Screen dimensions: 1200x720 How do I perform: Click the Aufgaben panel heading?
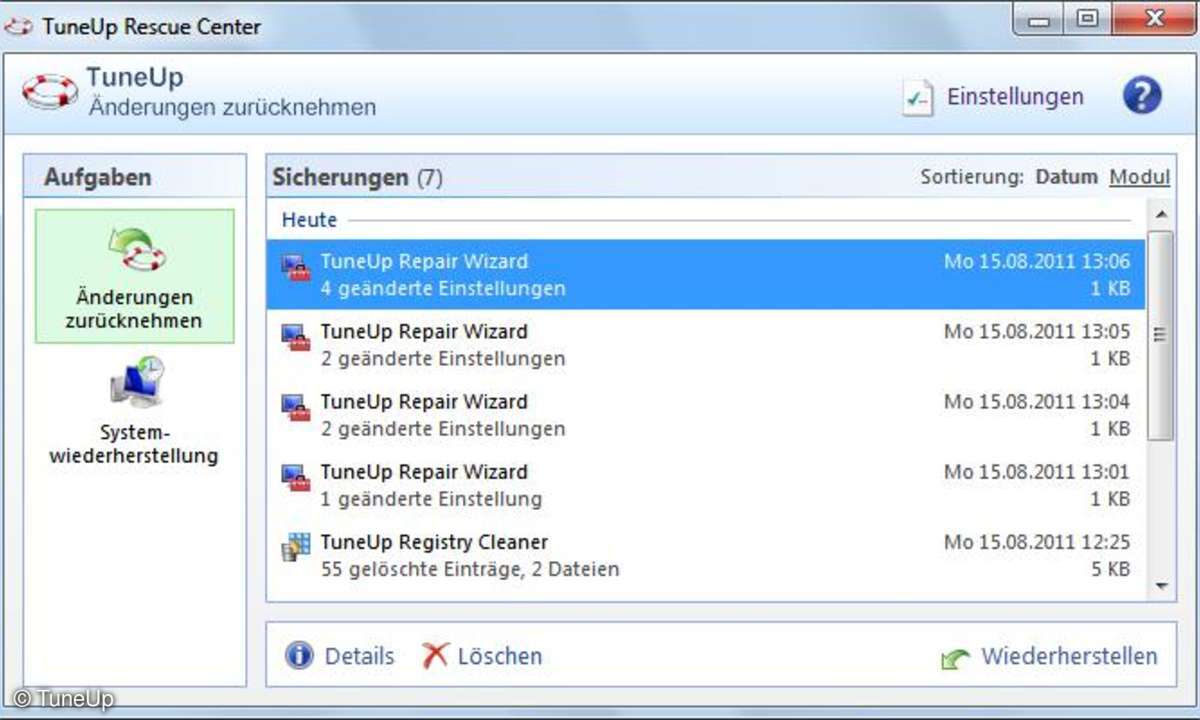tap(98, 178)
